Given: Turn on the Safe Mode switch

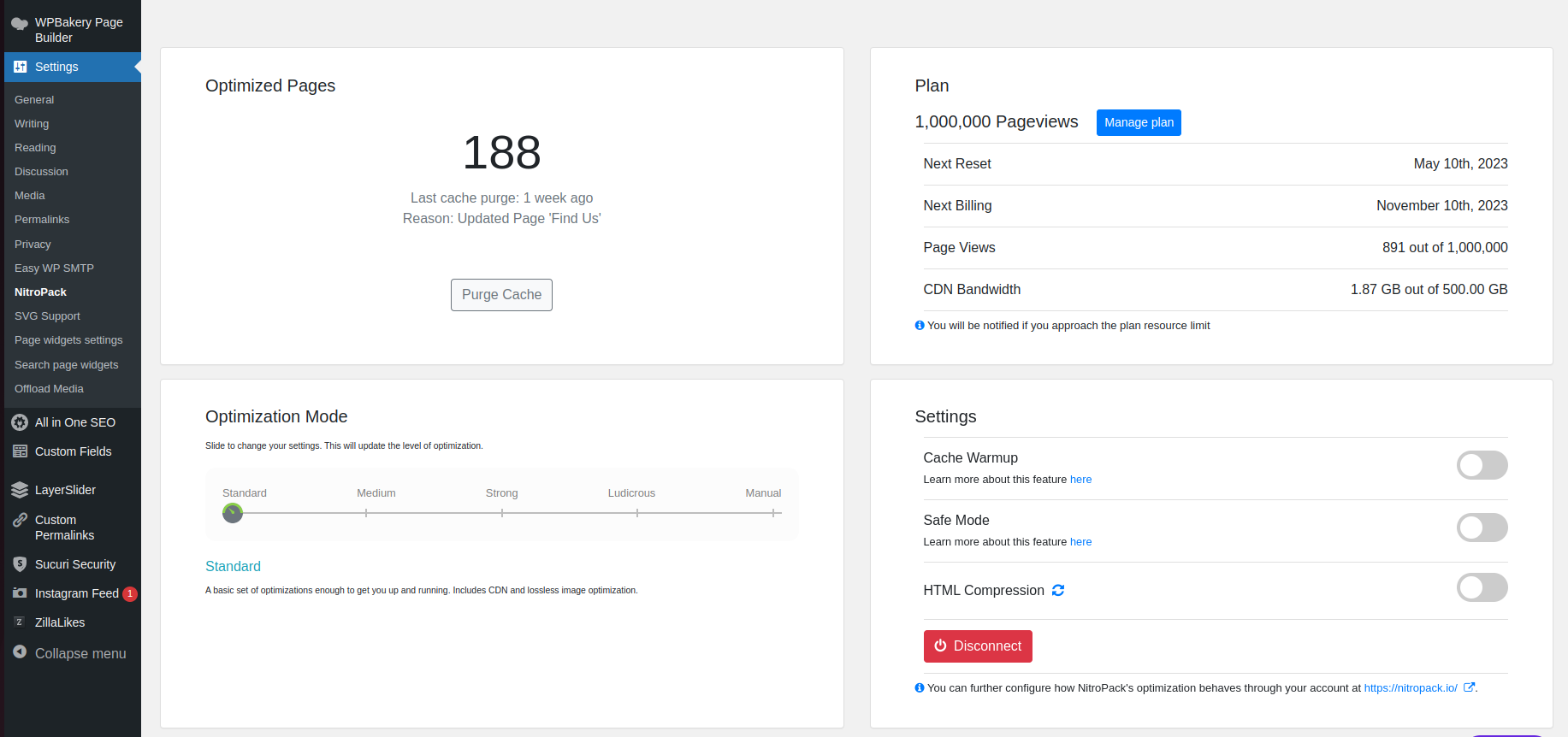Looking at the screenshot, I should pos(1482,528).
